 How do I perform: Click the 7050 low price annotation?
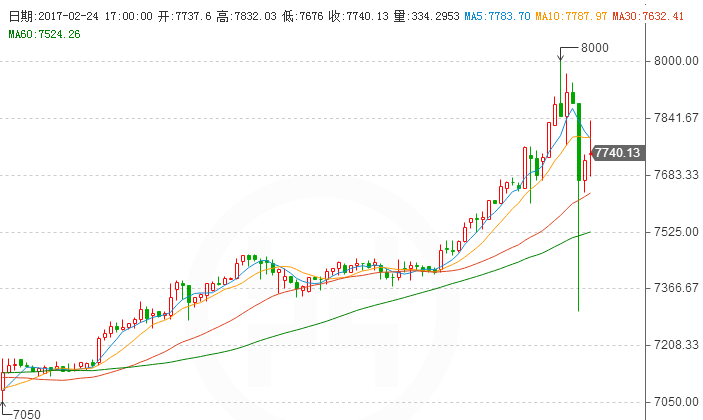pyautogui.click(x=26, y=412)
